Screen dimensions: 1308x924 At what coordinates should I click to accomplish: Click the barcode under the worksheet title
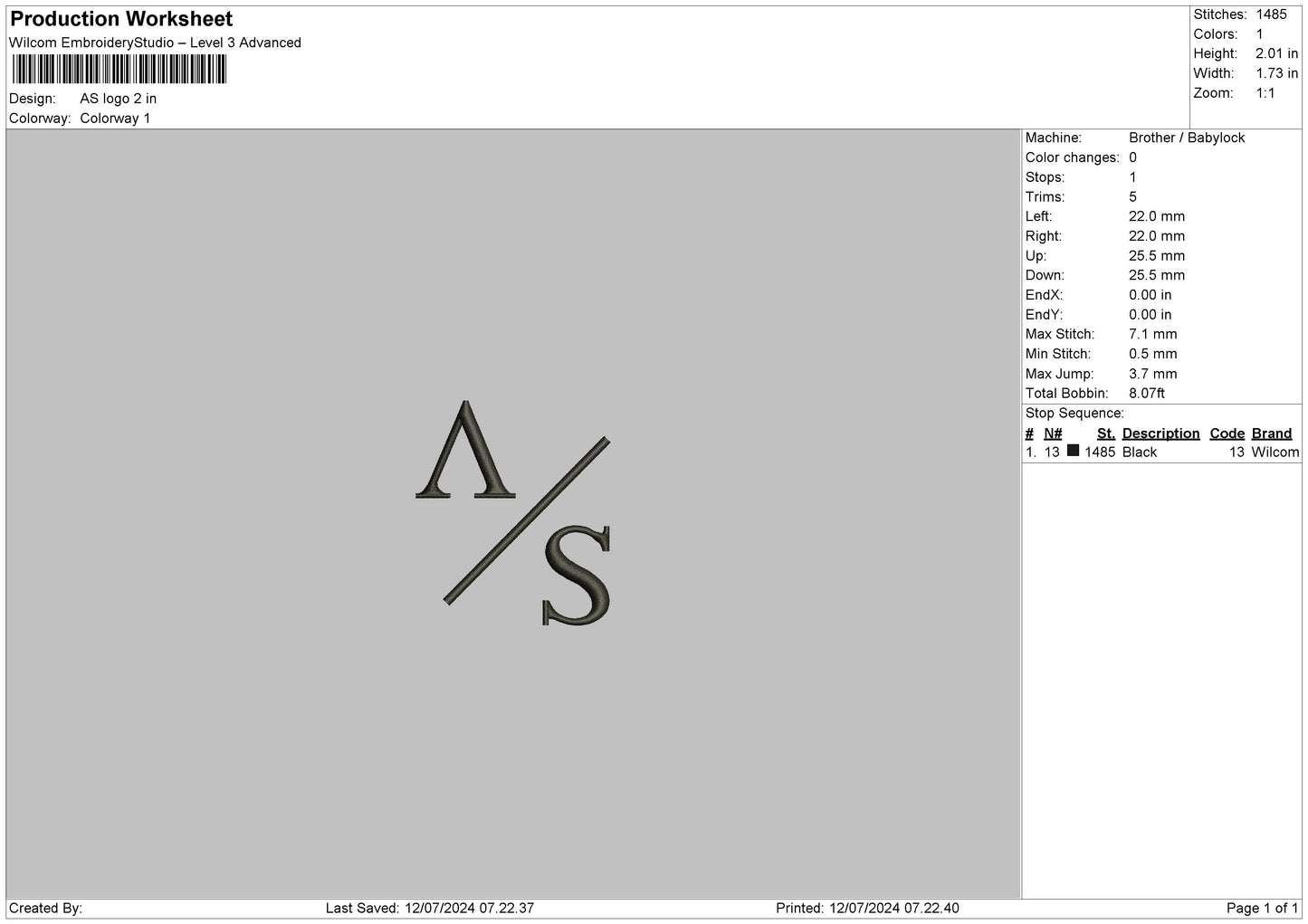(x=119, y=70)
